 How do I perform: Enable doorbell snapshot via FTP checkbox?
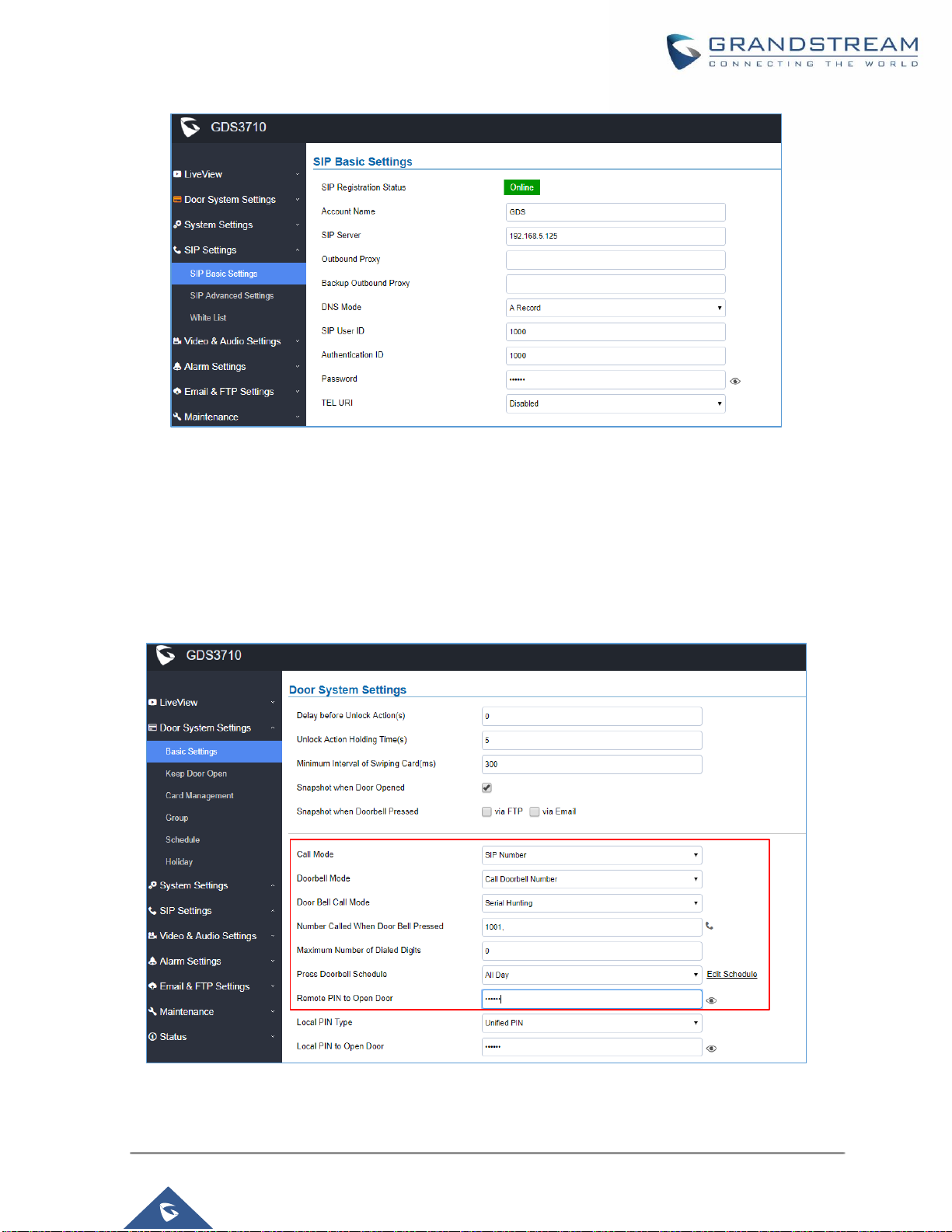[x=487, y=811]
